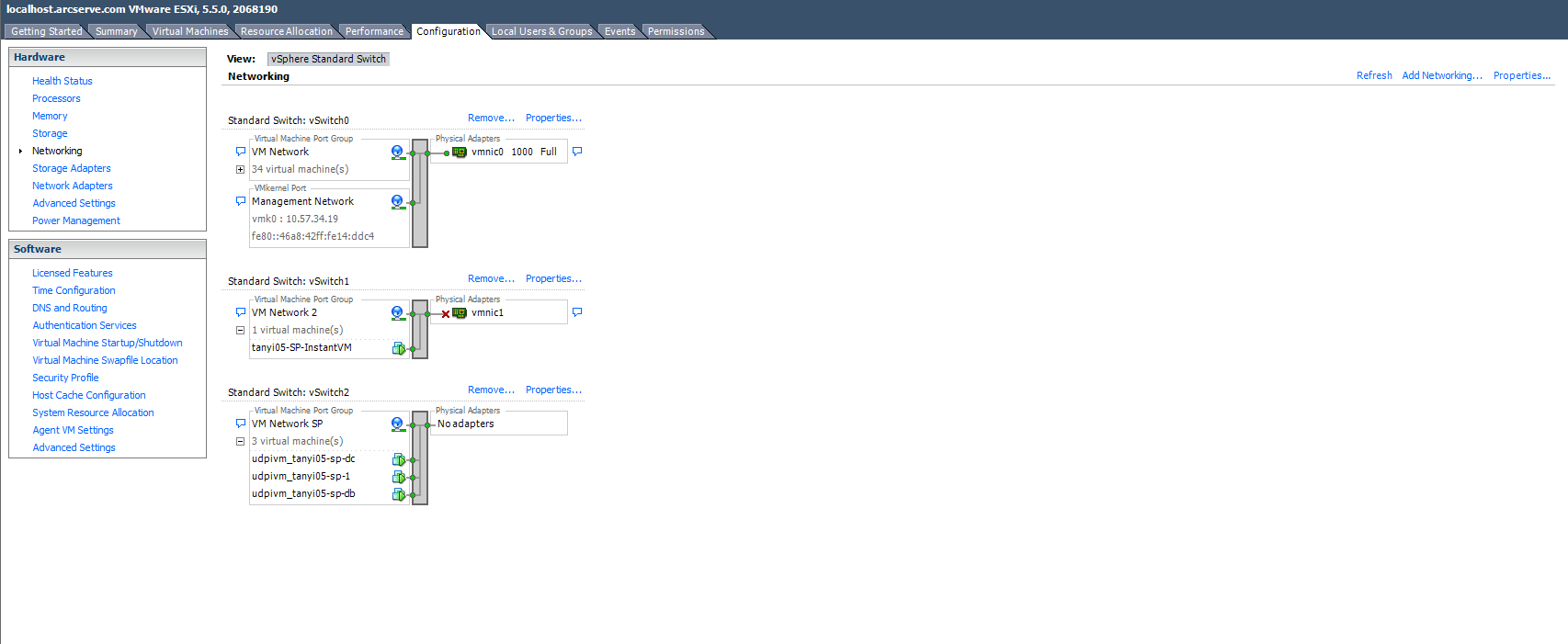Click the info bubble right of vmnic0

tap(577, 152)
